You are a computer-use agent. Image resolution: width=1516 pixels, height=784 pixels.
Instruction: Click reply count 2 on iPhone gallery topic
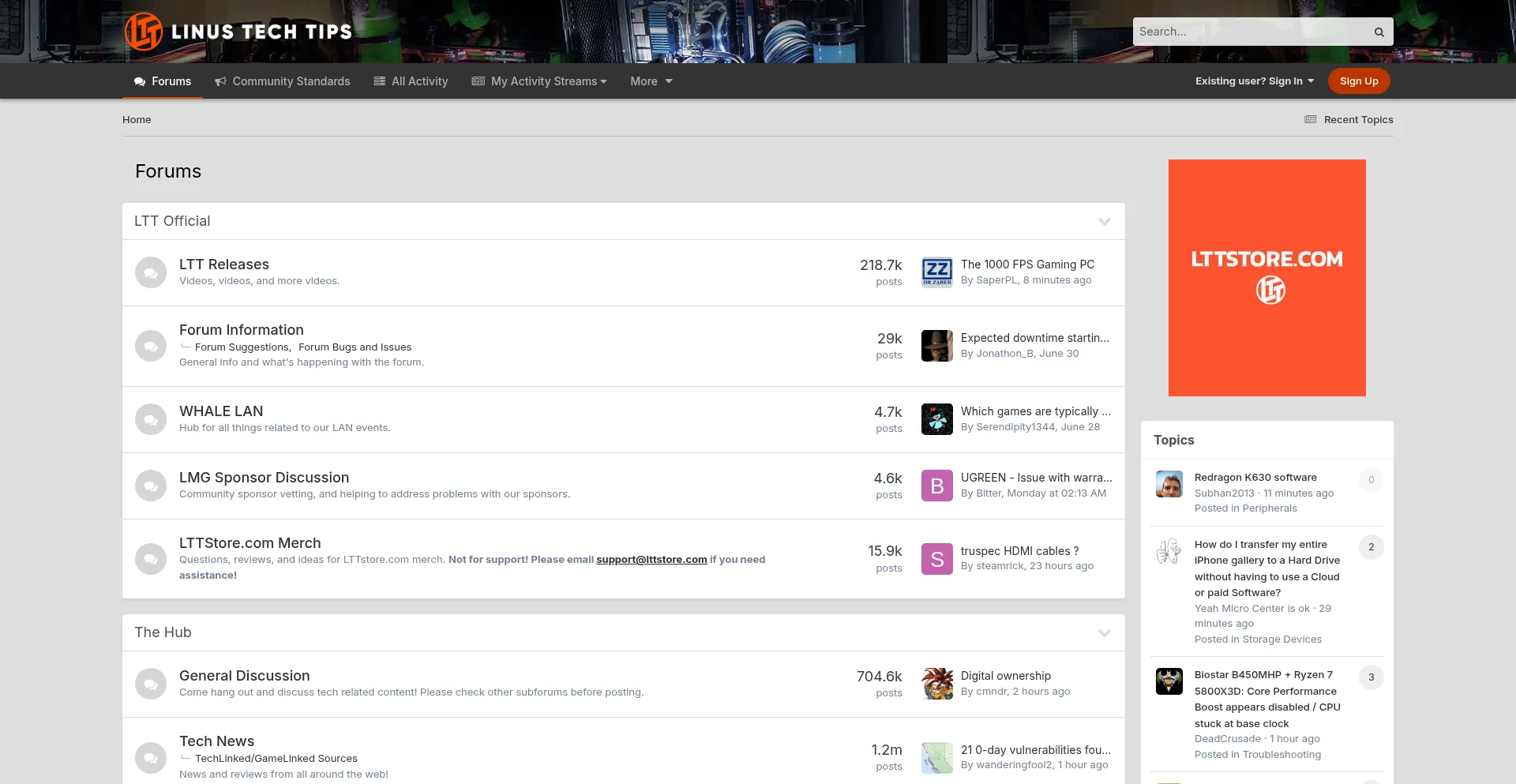coord(1372,547)
